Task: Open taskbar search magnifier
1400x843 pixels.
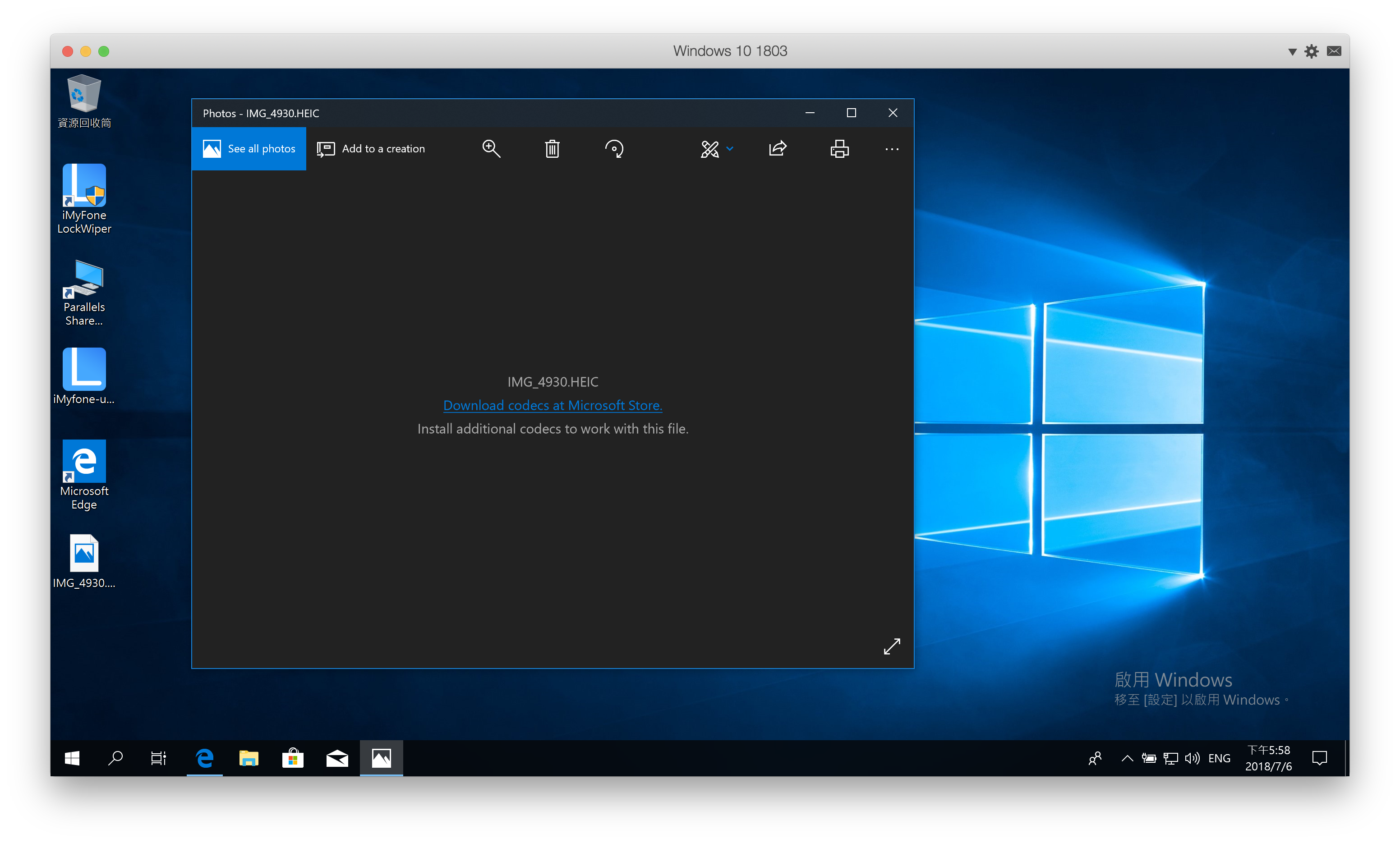Action: click(x=115, y=758)
